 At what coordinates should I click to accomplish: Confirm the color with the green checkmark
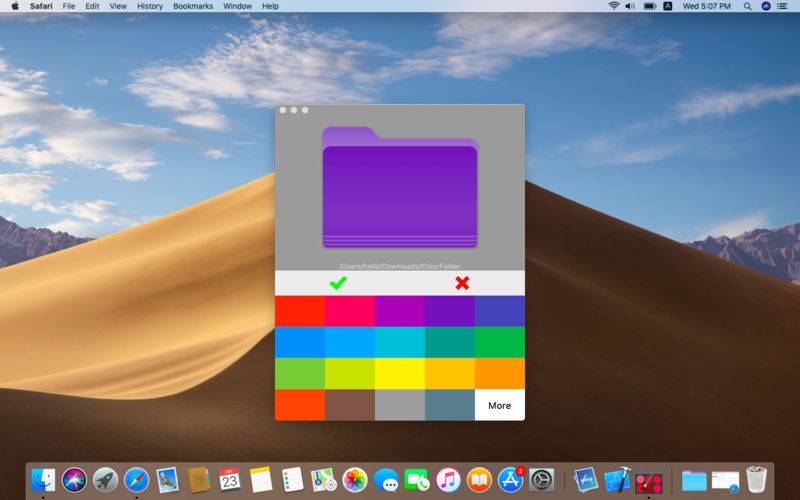(x=338, y=283)
